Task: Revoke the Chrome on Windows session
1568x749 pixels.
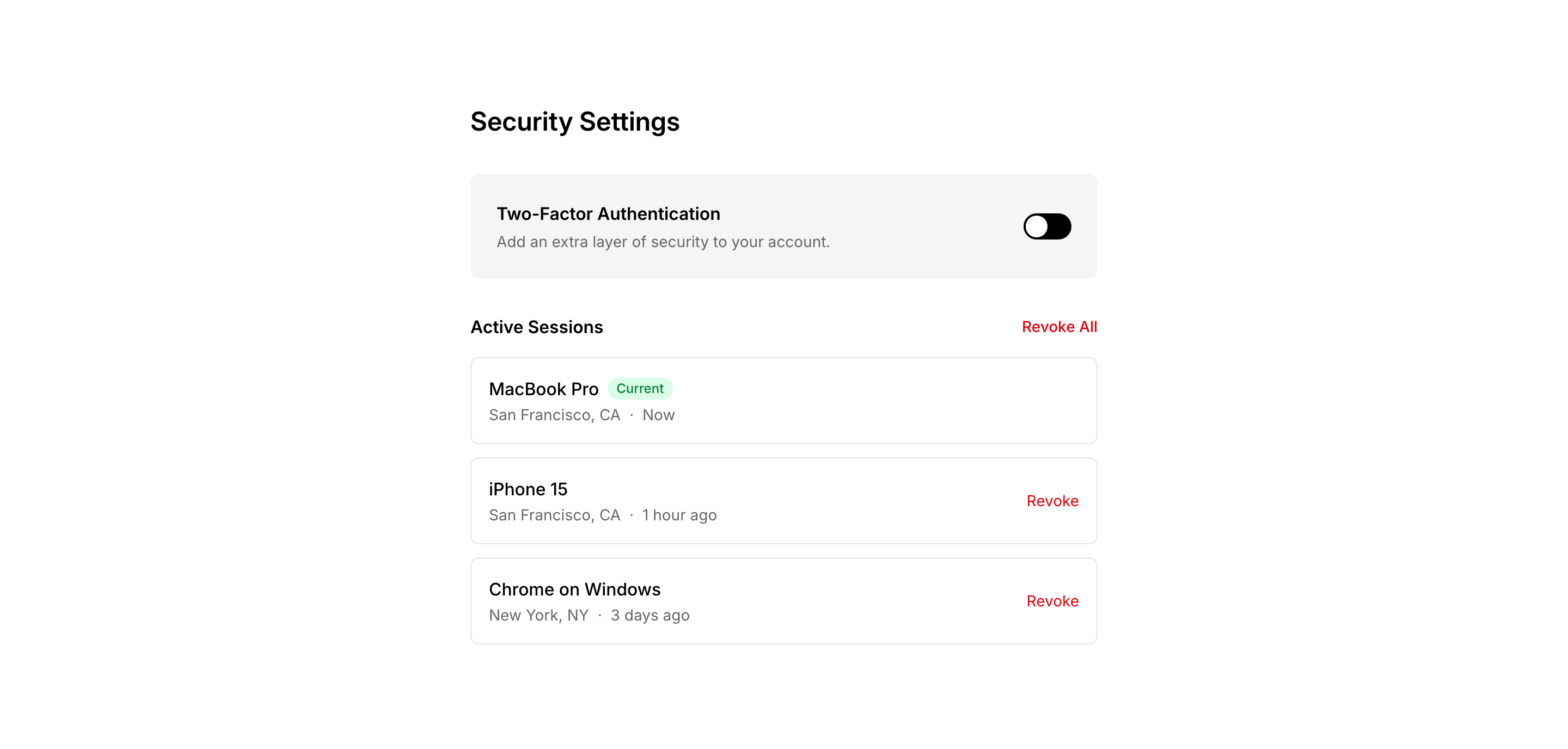Action: click(1052, 601)
